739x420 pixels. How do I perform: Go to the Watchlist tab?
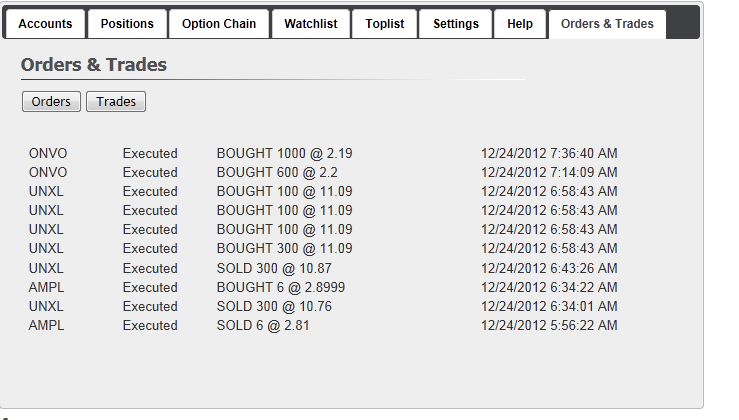[311, 24]
